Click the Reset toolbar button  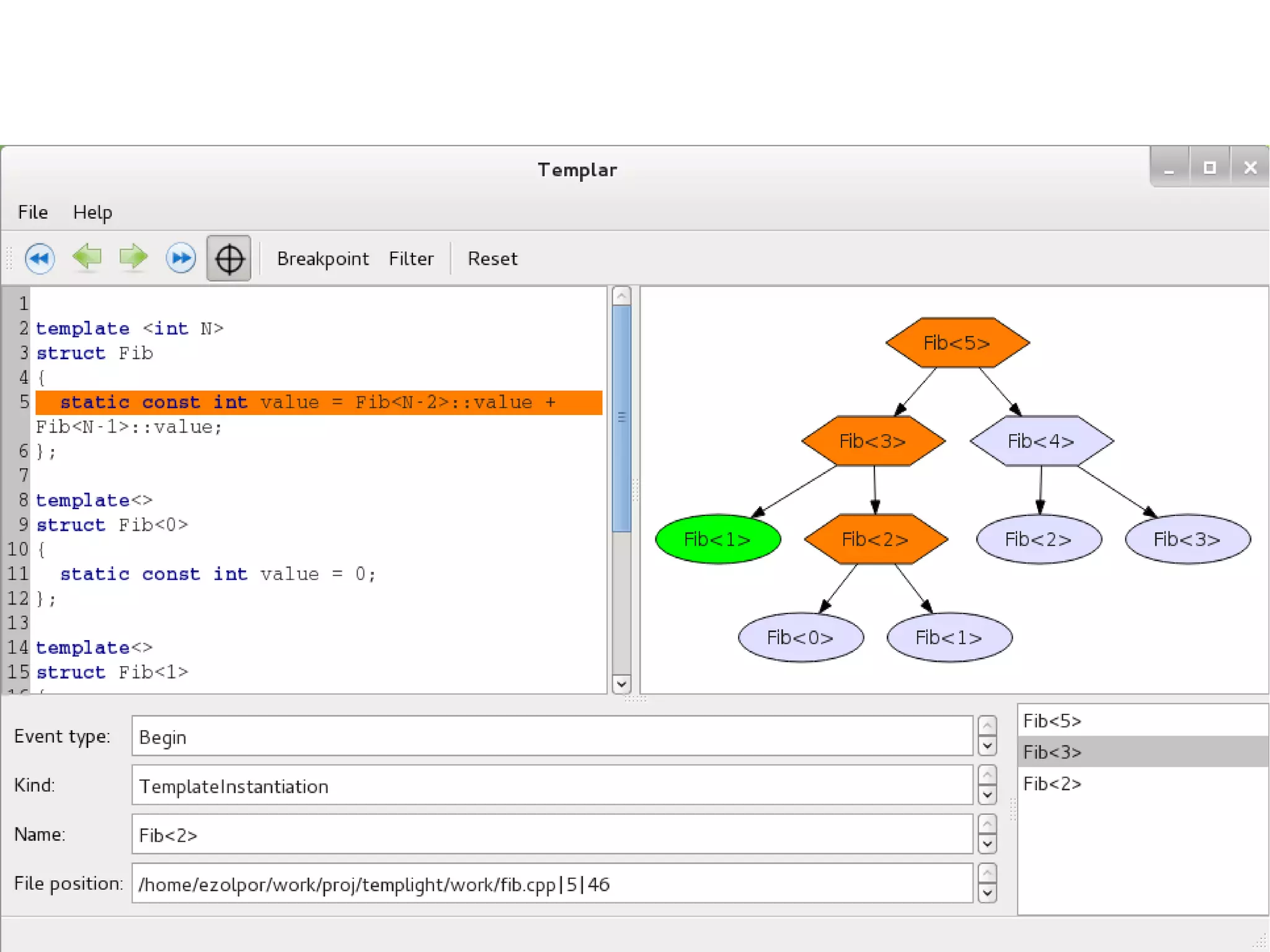click(492, 259)
